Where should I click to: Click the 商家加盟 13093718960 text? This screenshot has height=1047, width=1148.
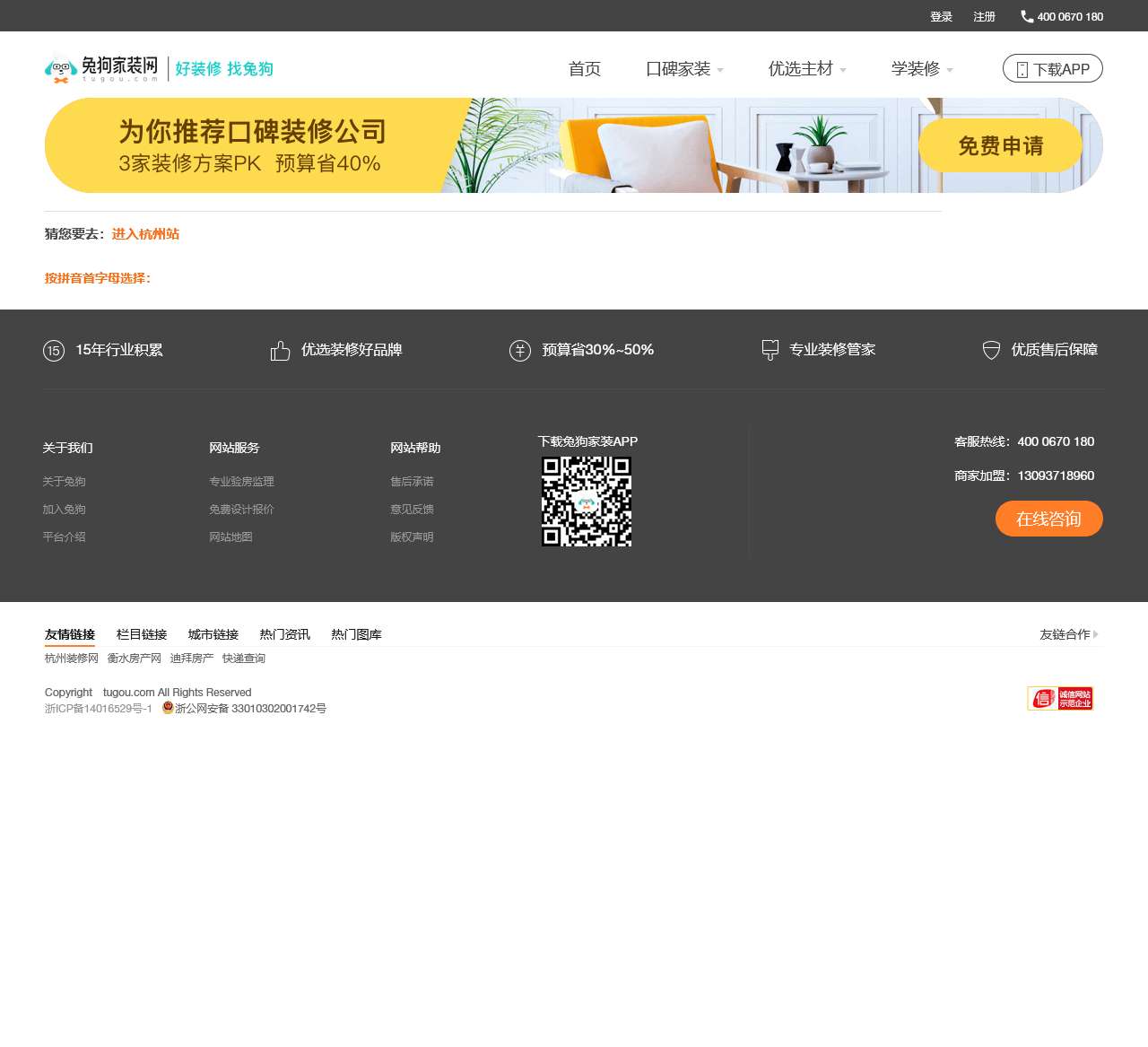point(1024,476)
